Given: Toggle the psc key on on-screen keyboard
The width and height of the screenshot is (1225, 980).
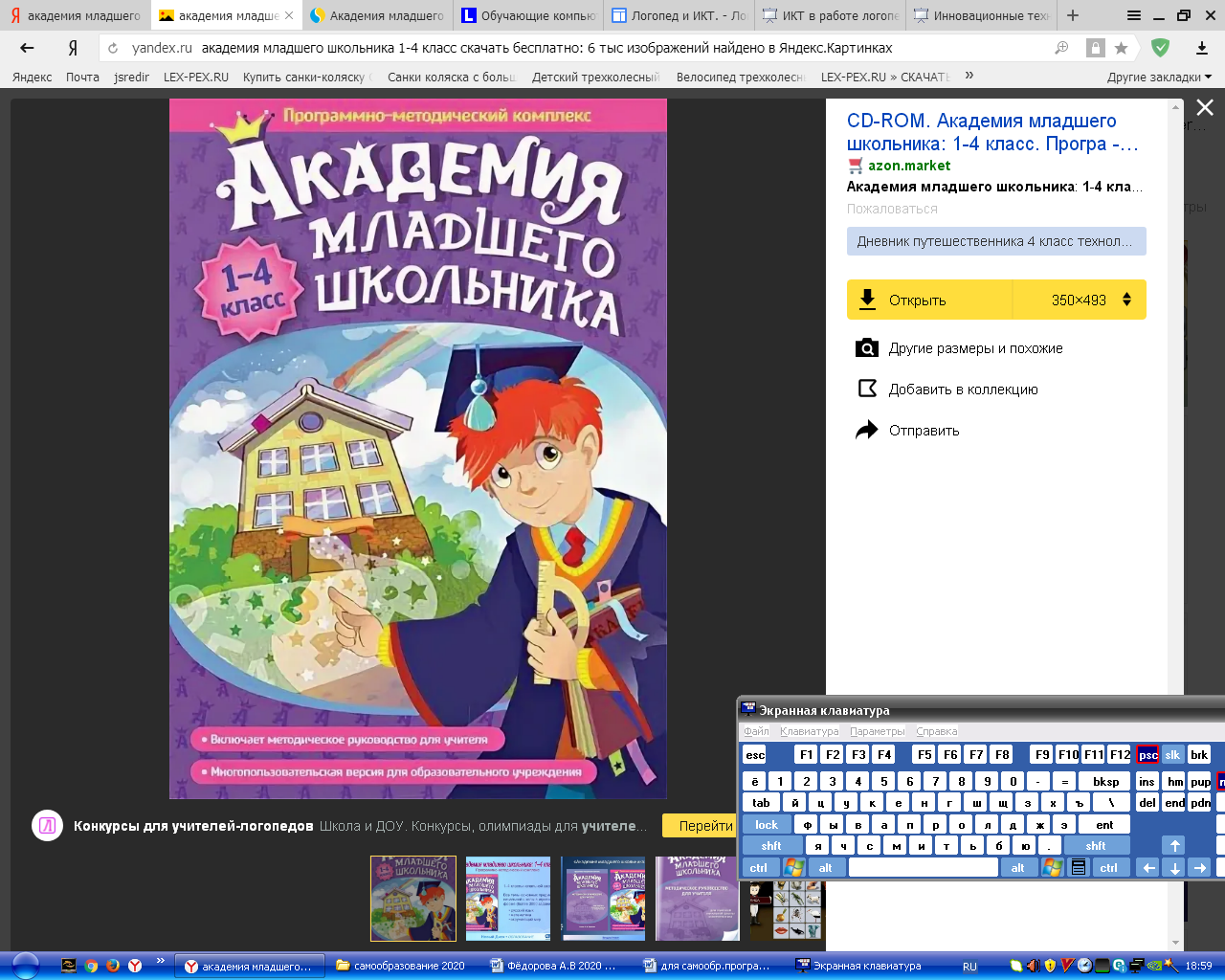Looking at the screenshot, I should pyautogui.click(x=1147, y=754).
